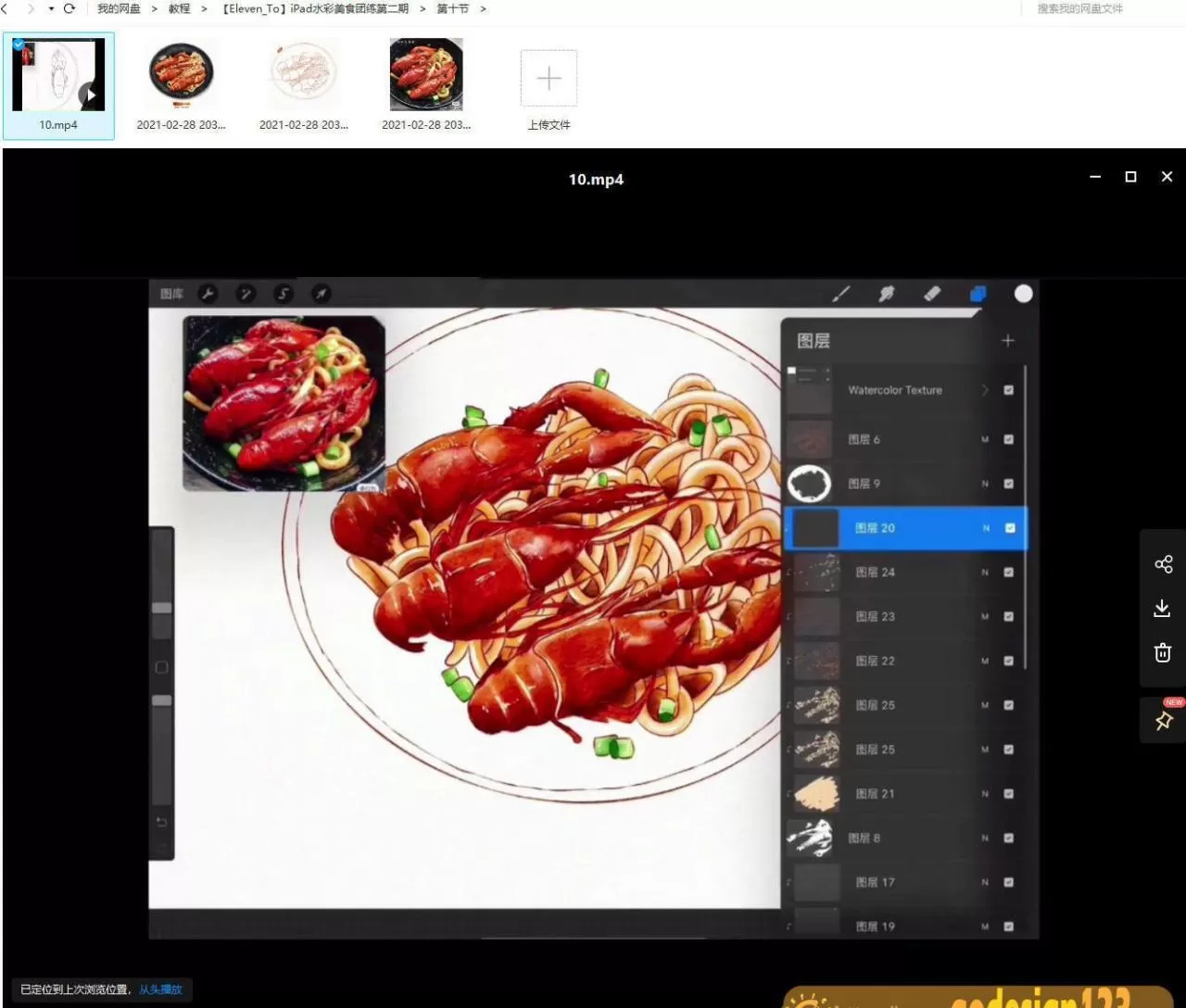Activate the Transform arrow tool
This screenshot has width=1186, height=1008.
(321, 294)
